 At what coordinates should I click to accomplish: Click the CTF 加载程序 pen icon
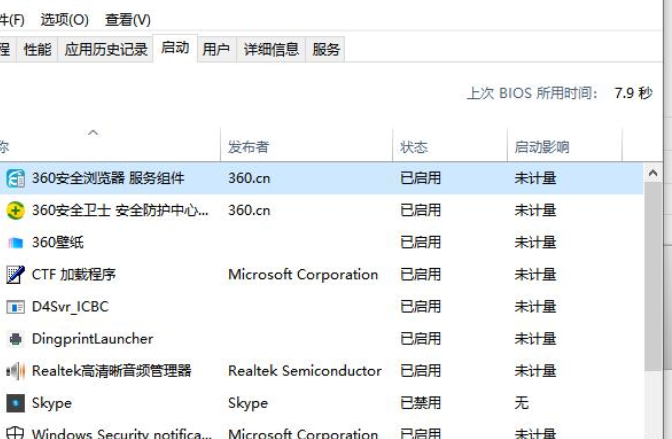pos(15,274)
